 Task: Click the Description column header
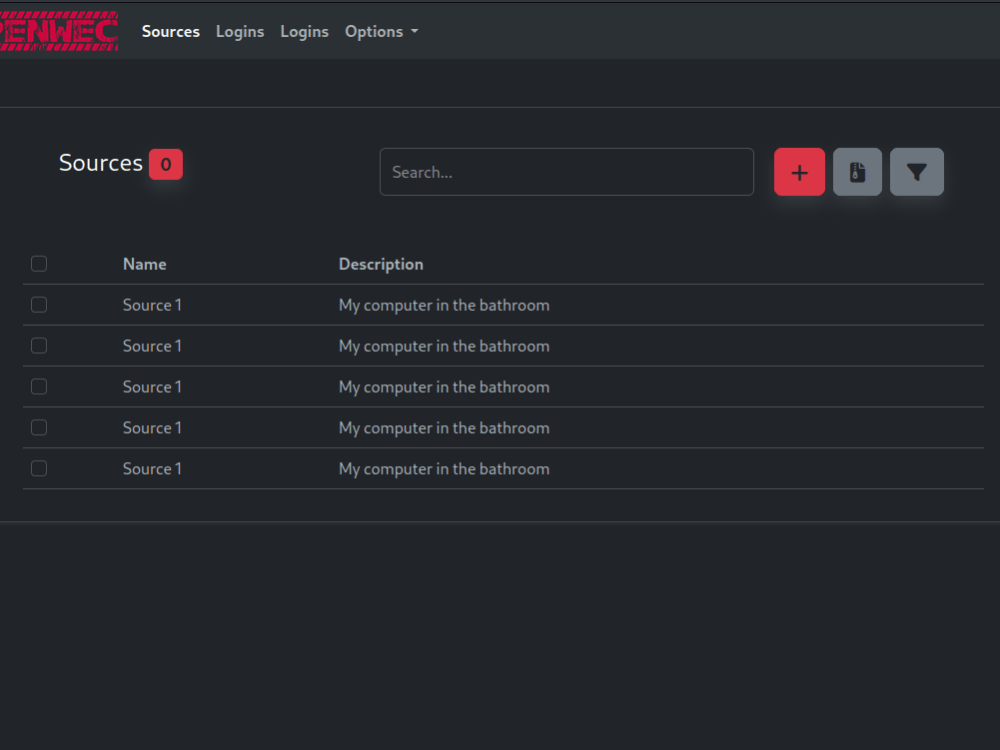pyautogui.click(x=381, y=263)
